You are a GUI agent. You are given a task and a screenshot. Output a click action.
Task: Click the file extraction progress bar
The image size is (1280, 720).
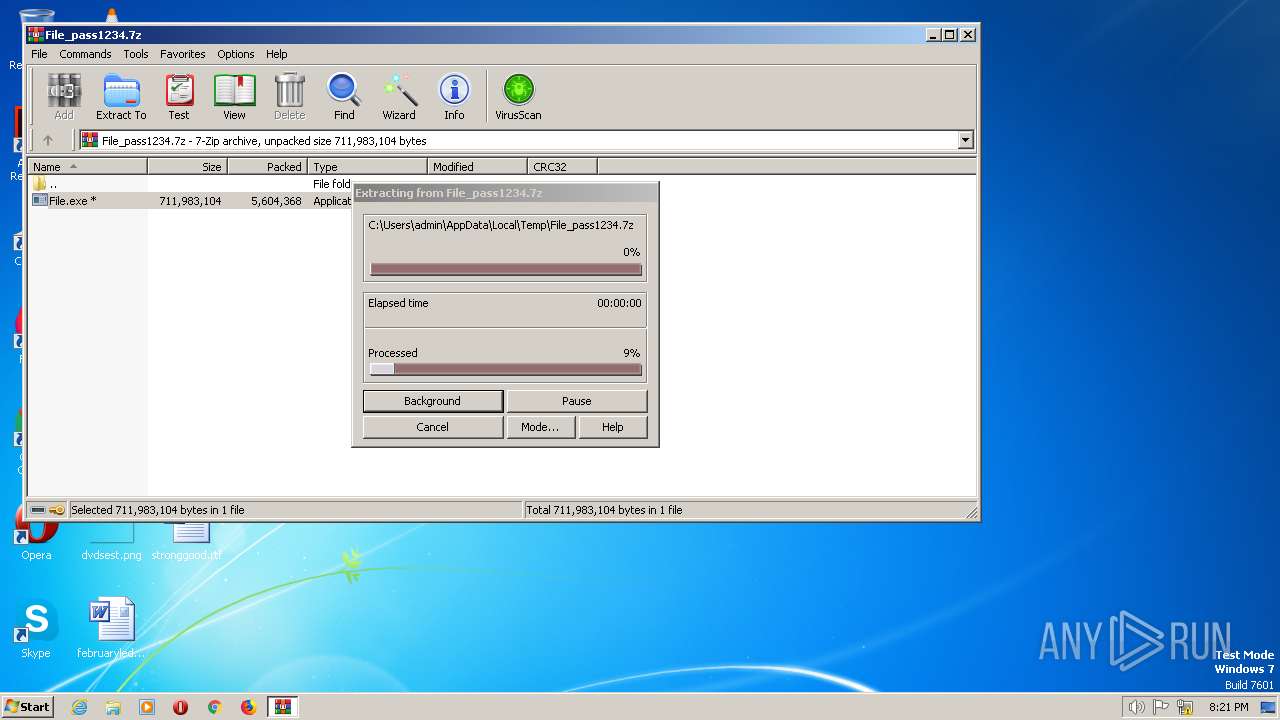click(505, 269)
